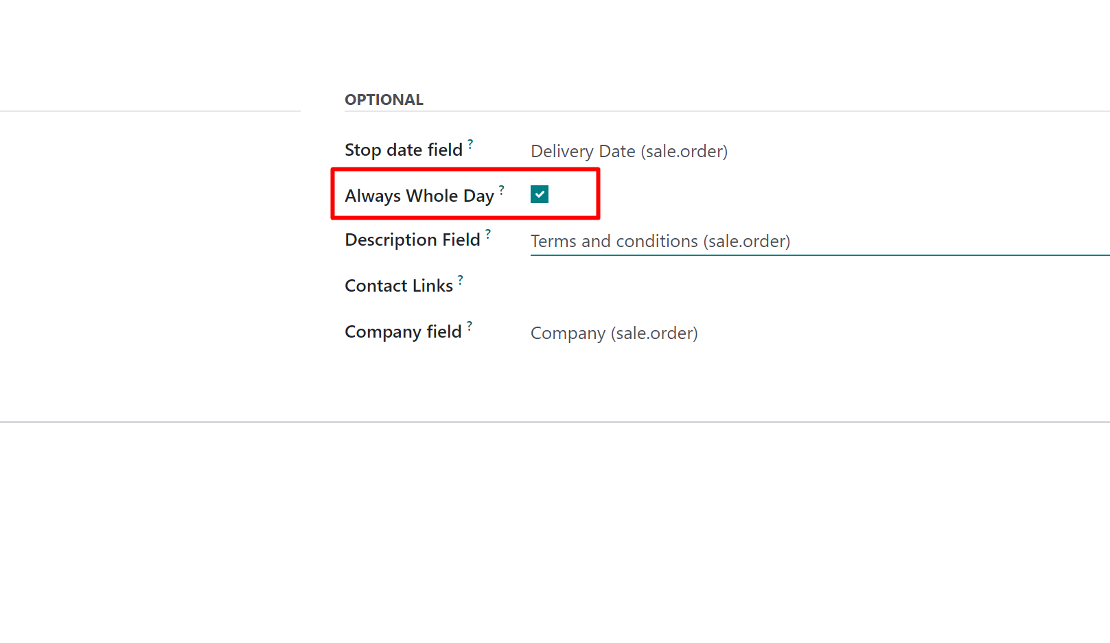1110x643 pixels.
Task: Click help tooltip icon beside Always Whole Day
Action: 501,190
